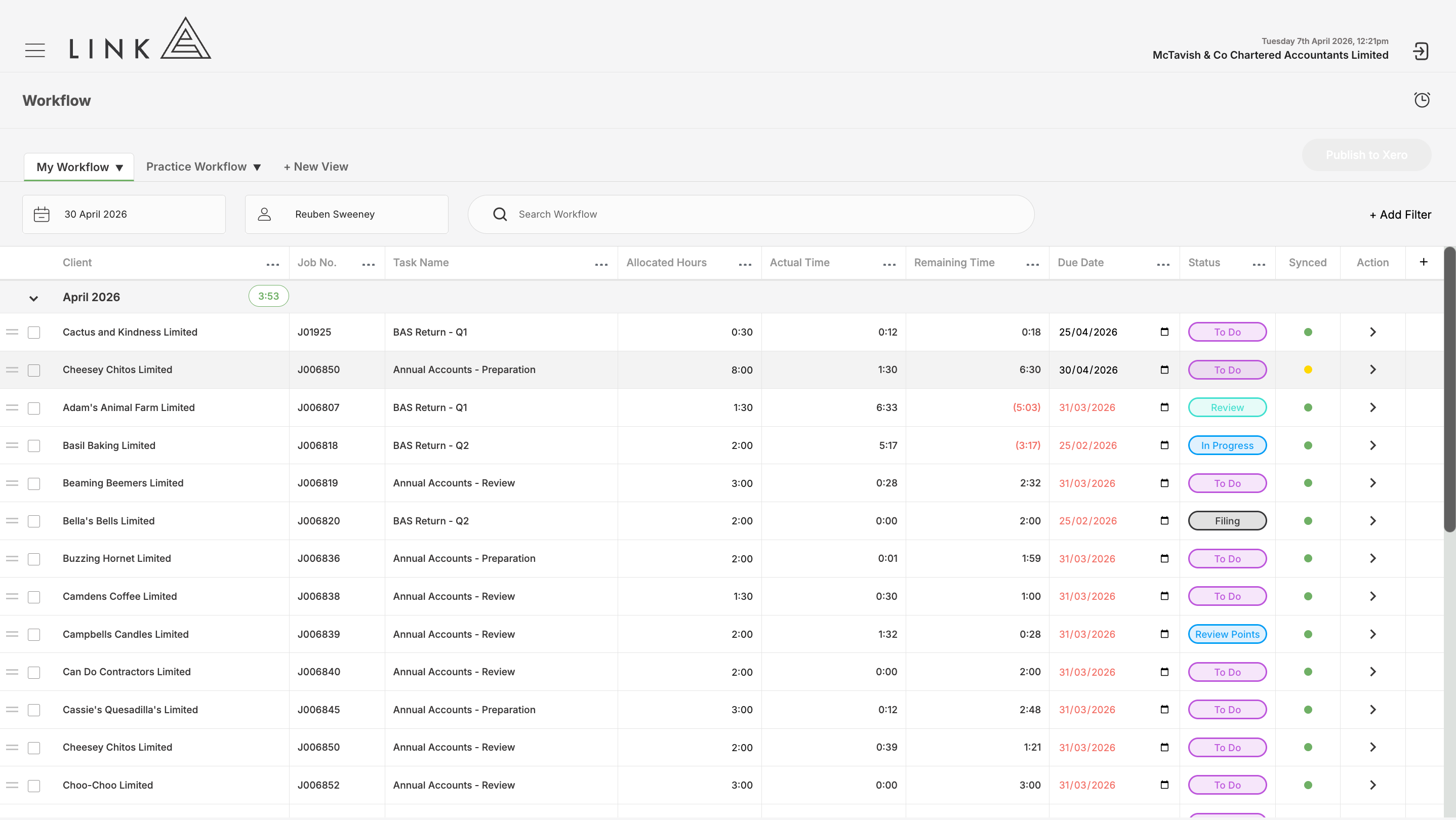Open the timer clock icon
1456x820 pixels.
pos(1422,100)
